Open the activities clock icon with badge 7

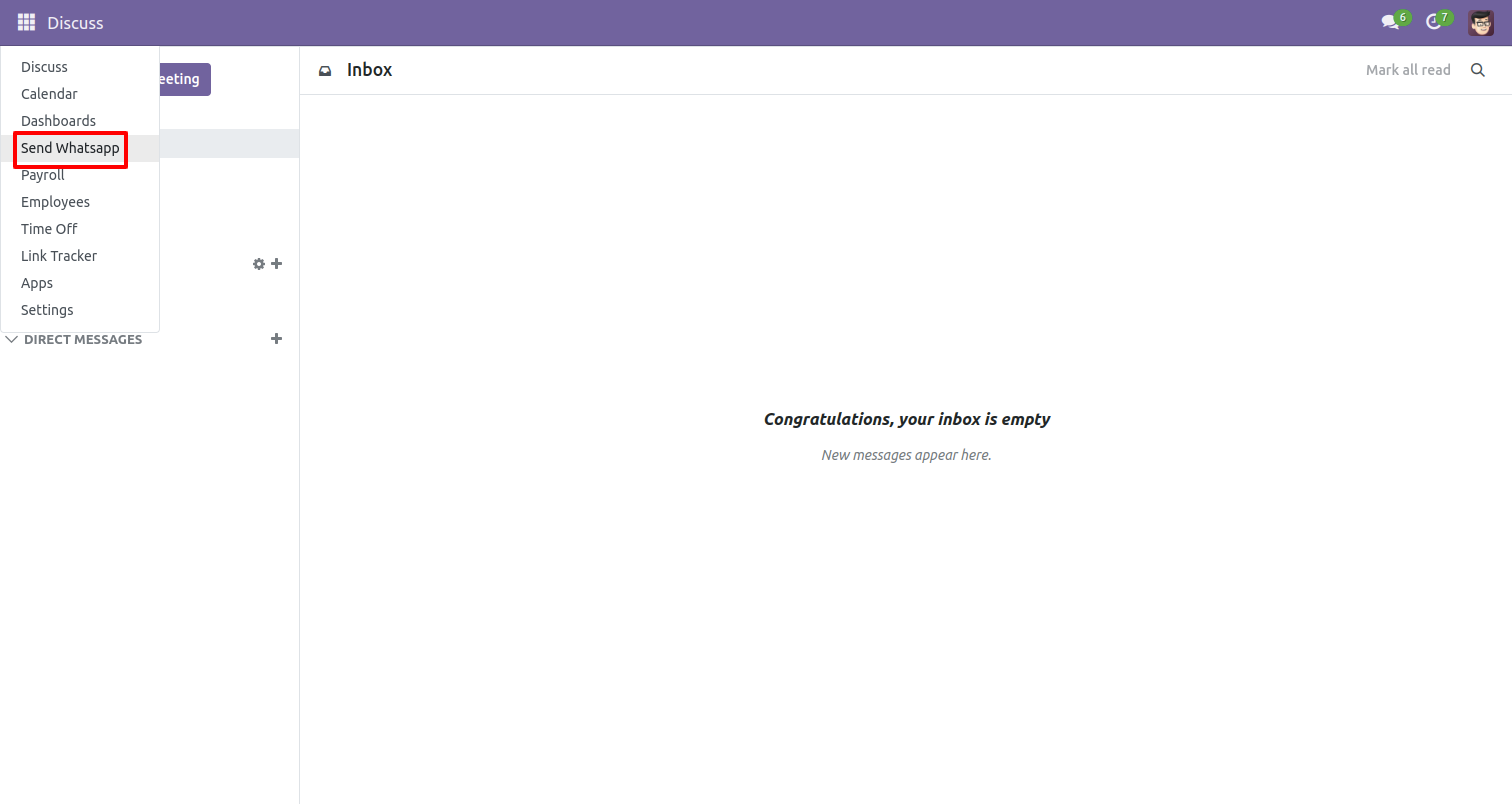(x=1437, y=21)
